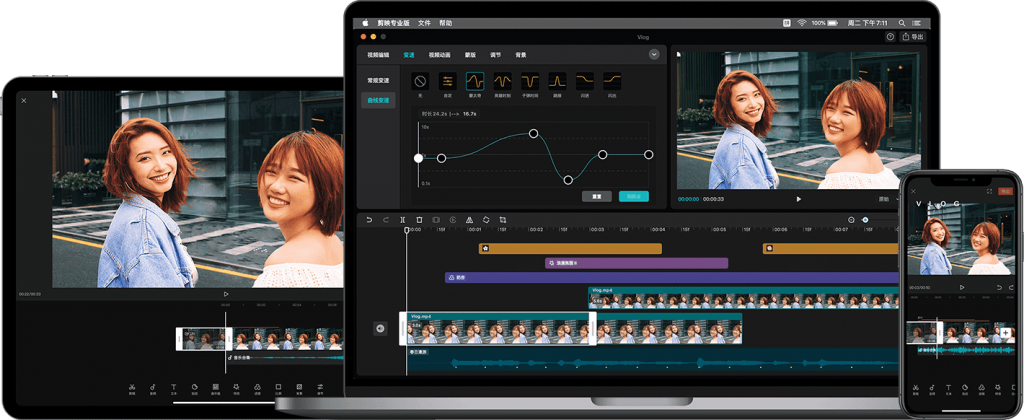Click the split clip tool in timeline toolbar
Image resolution: width=1024 pixels, height=420 pixels.
point(402,220)
